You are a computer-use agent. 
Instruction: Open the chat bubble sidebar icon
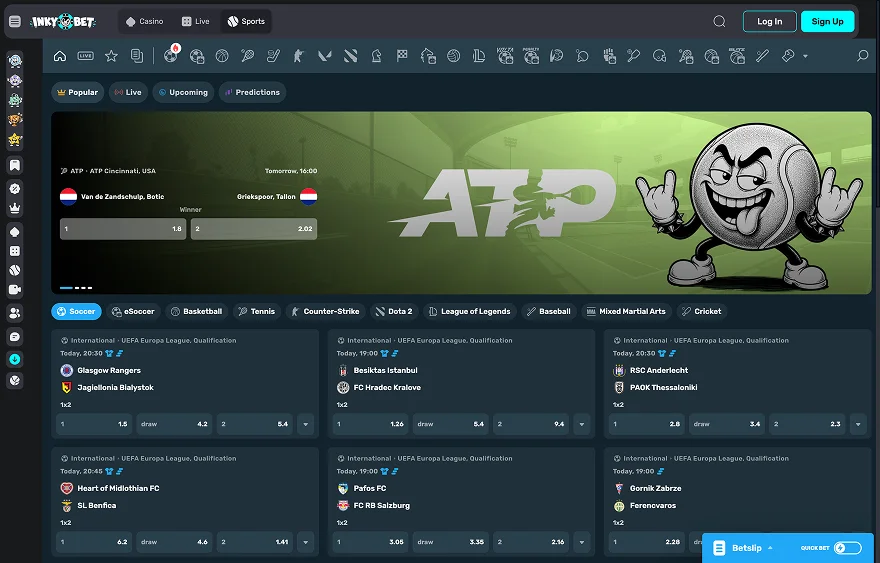click(x=15, y=337)
